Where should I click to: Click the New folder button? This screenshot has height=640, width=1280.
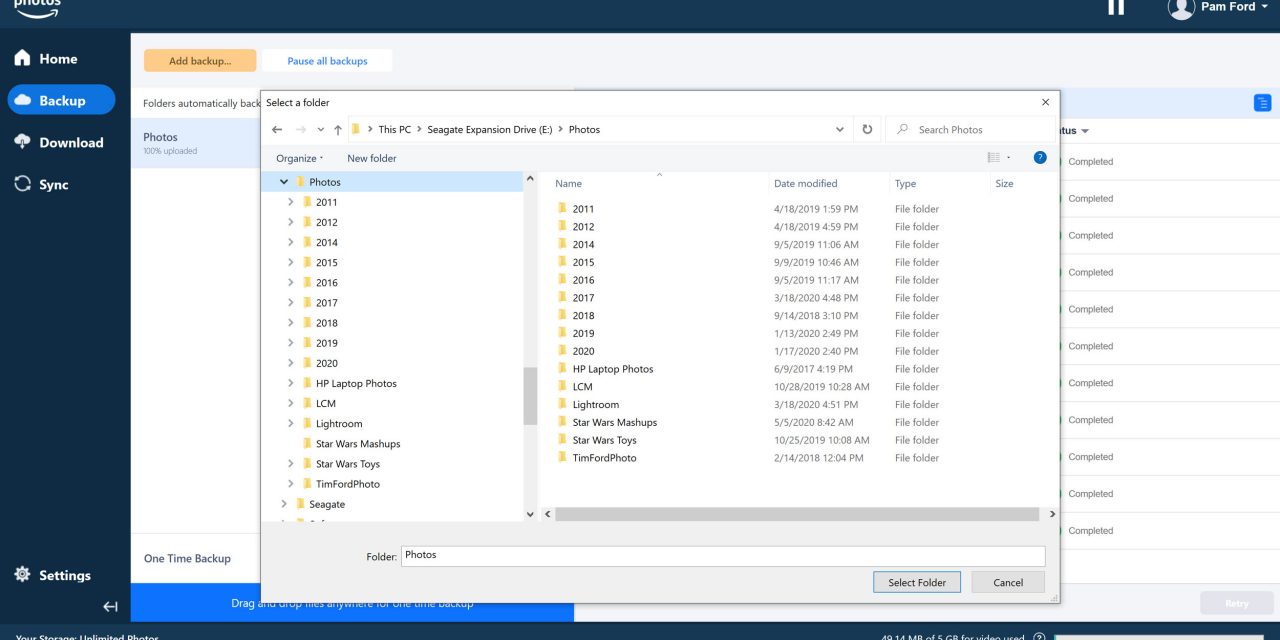[371, 158]
